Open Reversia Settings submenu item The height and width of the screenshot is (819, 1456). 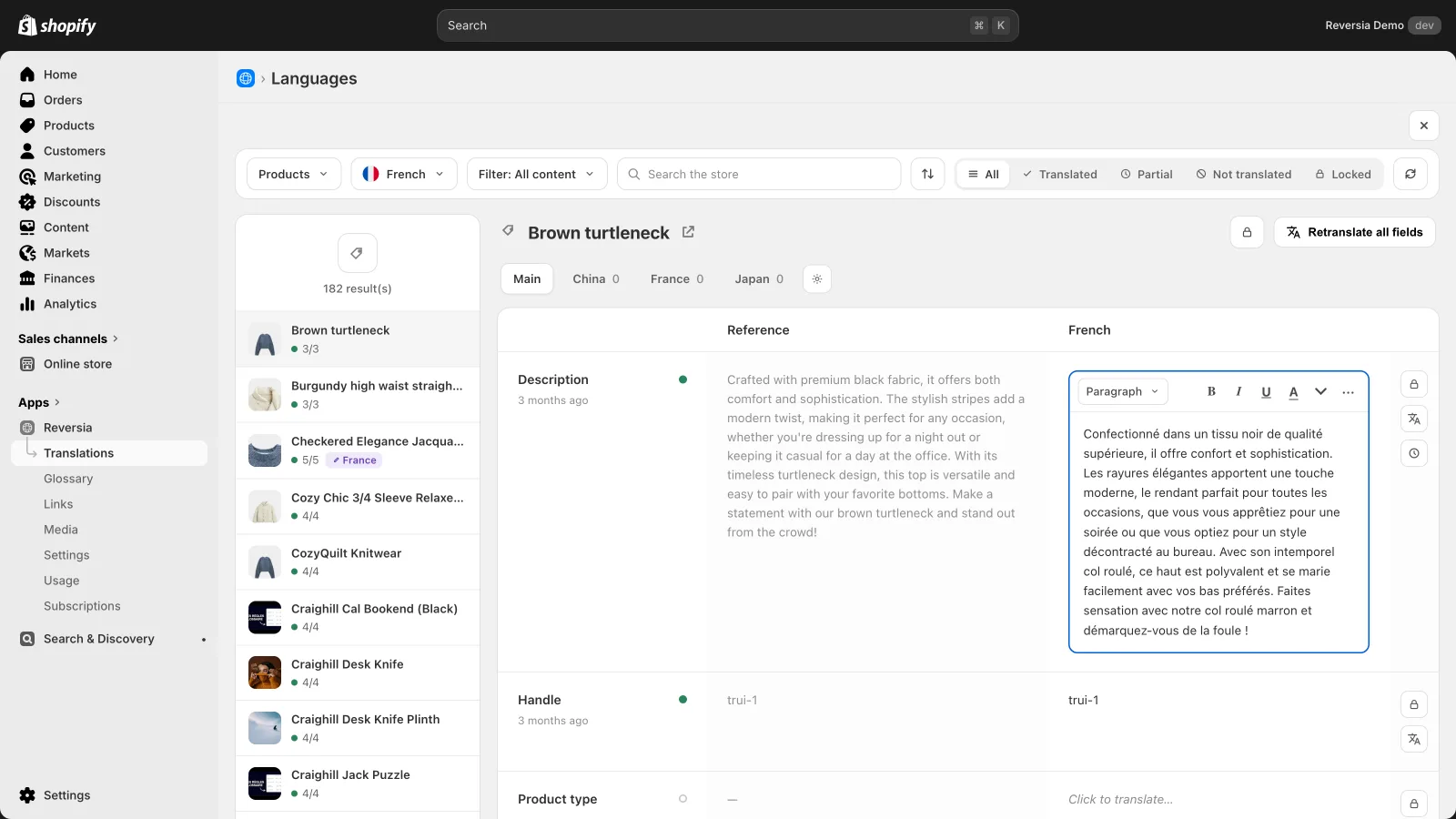coord(66,555)
